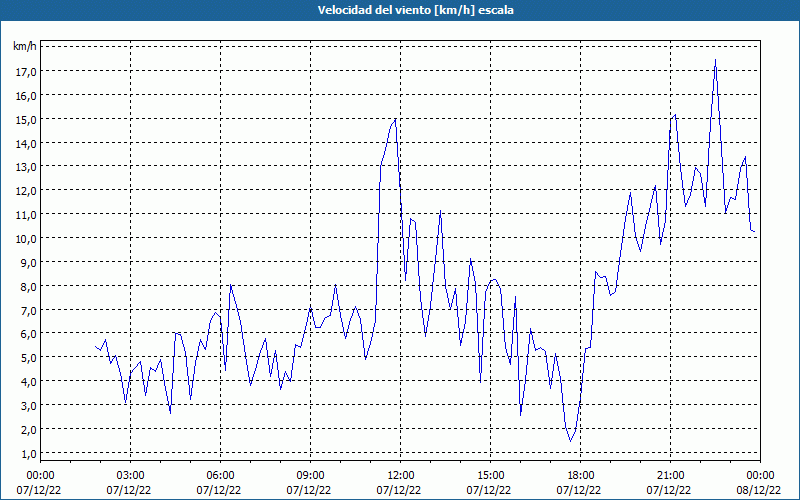Click the 06:00 time label on the x-axis

click(220, 476)
